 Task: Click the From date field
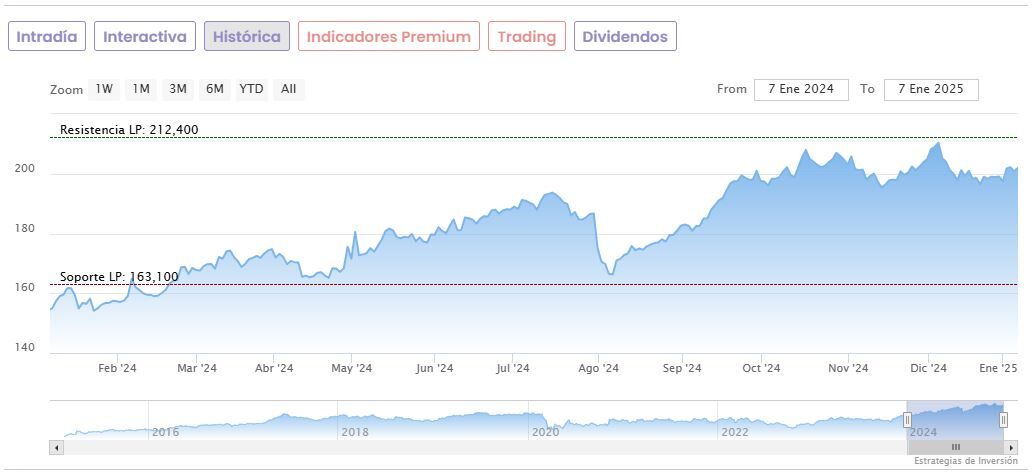(x=801, y=89)
